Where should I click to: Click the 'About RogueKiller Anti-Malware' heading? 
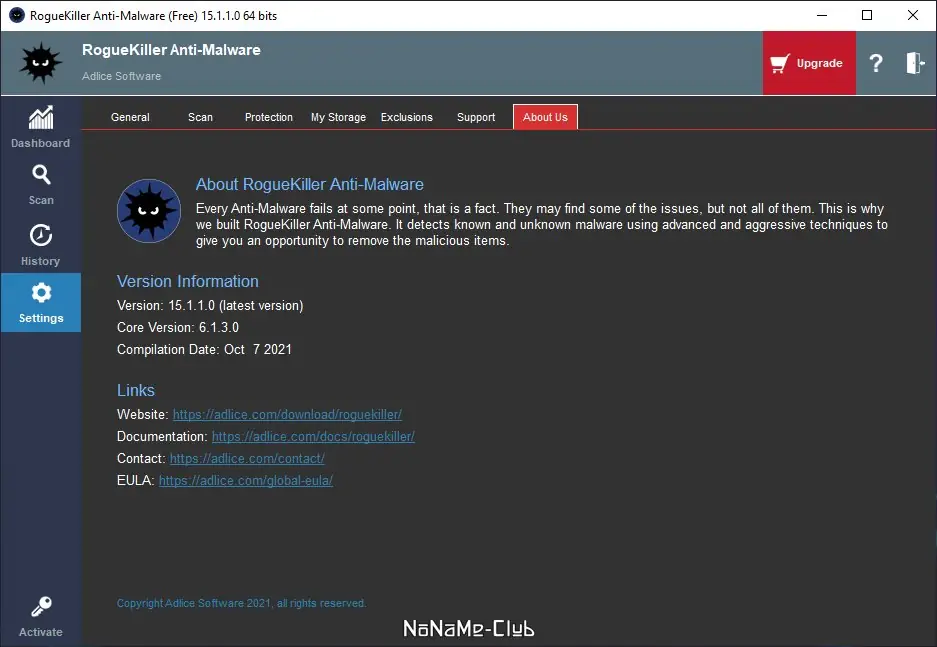coord(310,185)
